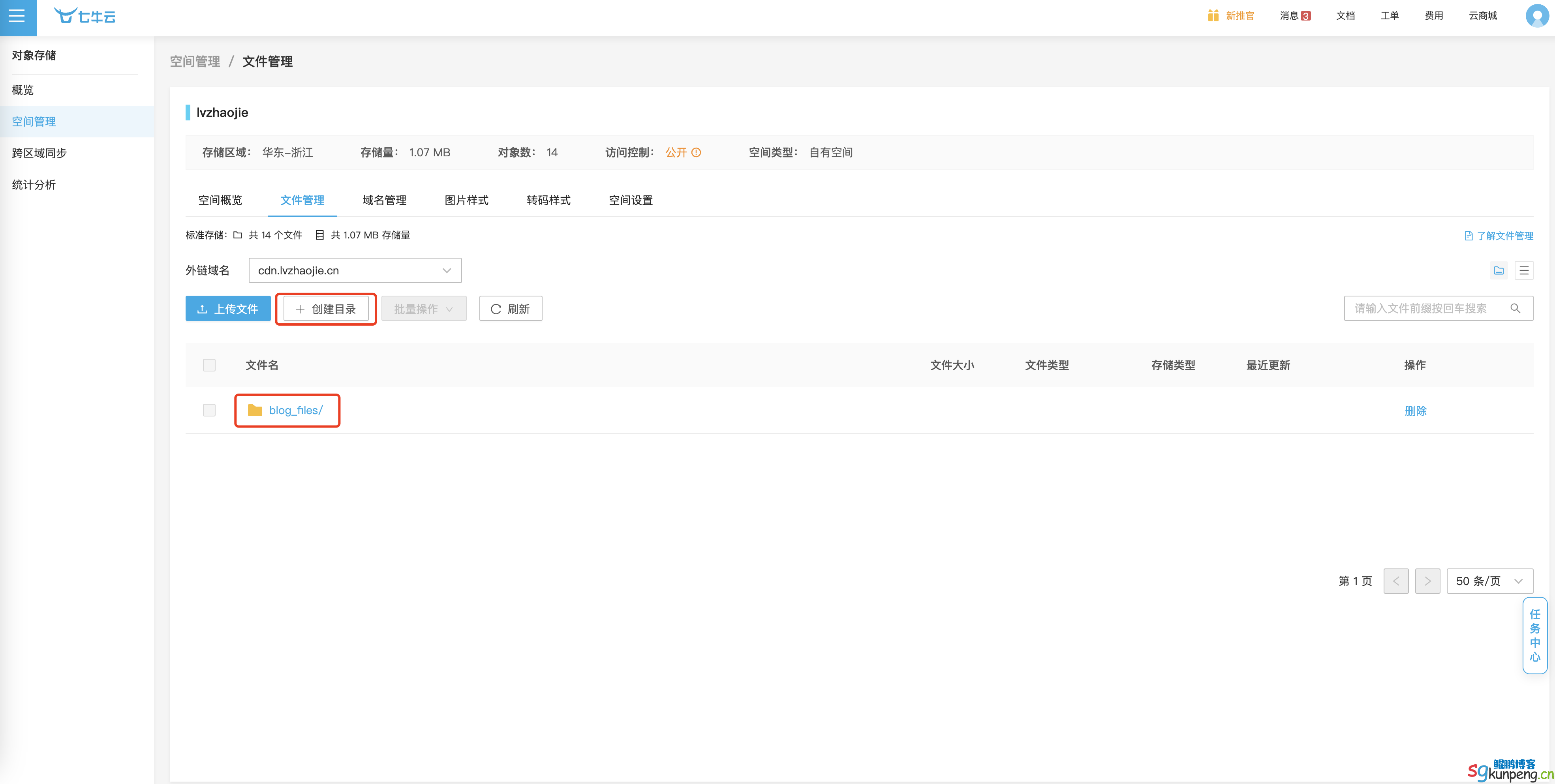Delete the blog_files folder via 删除
1555x784 pixels.
tap(1416, 411)
